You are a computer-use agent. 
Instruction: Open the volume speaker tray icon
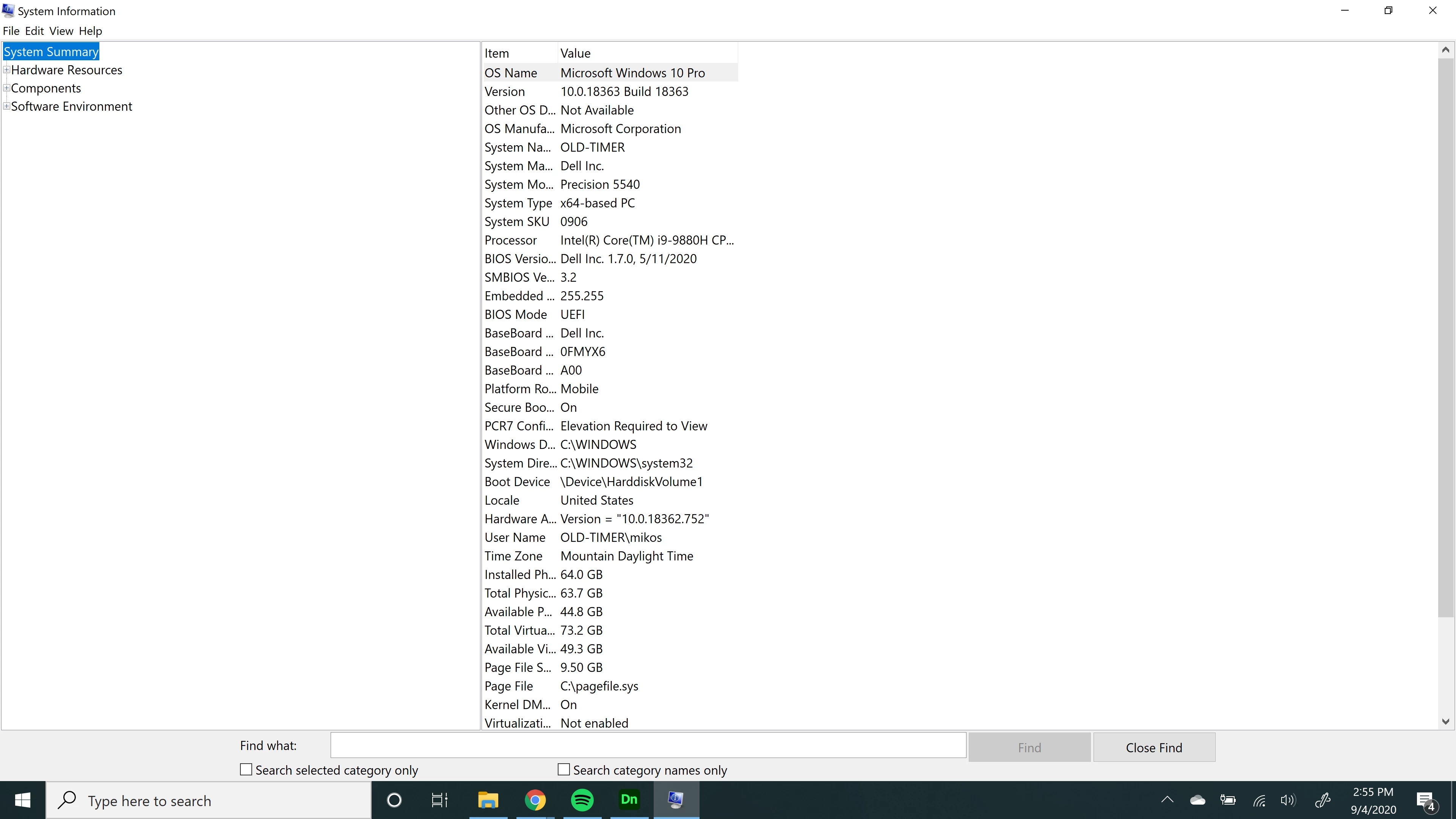tap(1288, 800)
